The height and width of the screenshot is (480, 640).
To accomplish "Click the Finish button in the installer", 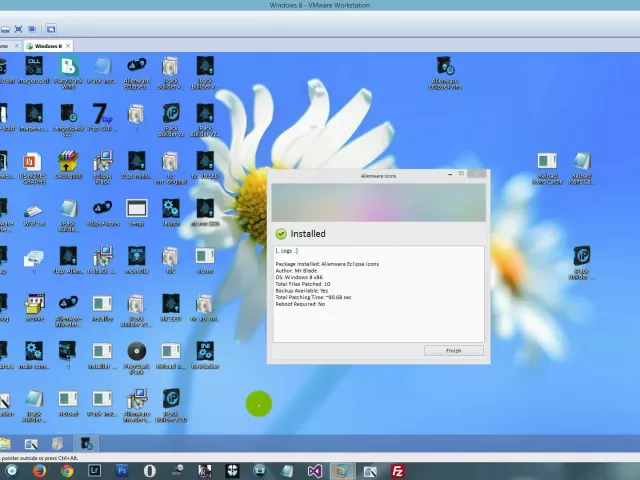I will [453, 351].
